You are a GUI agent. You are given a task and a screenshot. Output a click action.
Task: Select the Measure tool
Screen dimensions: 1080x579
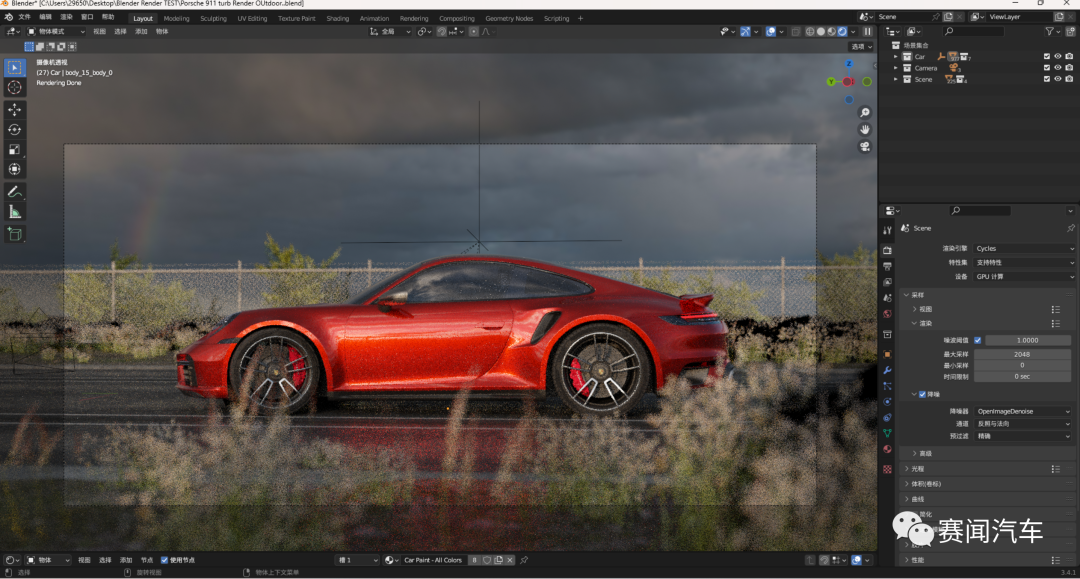point(14,212)
